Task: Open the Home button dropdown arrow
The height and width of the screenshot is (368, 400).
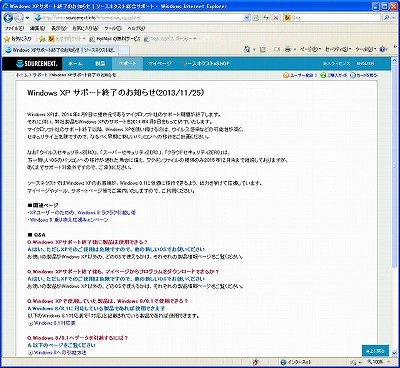Action: point(254,49)
